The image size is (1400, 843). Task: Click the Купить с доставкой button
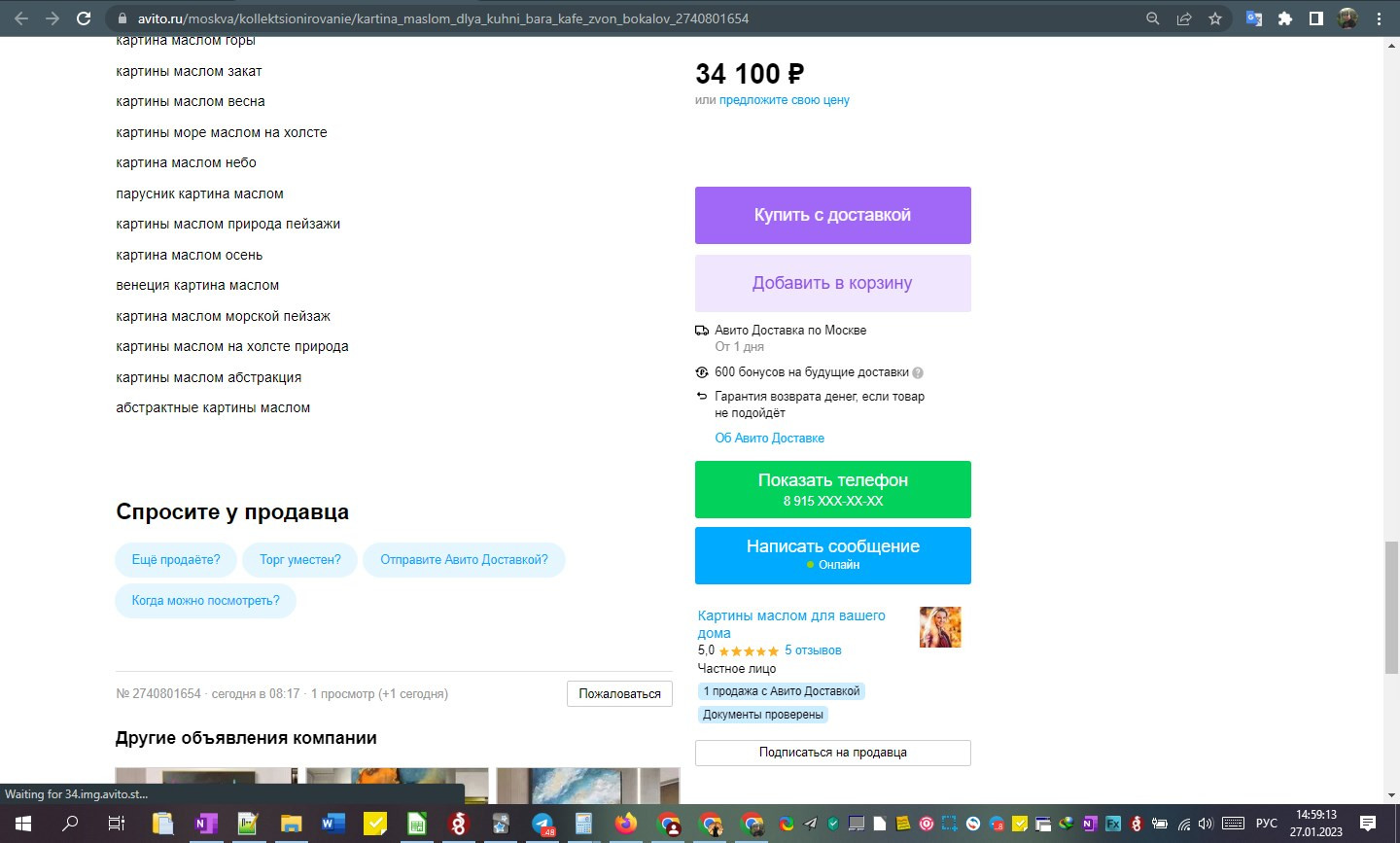(x=833, y=215)
